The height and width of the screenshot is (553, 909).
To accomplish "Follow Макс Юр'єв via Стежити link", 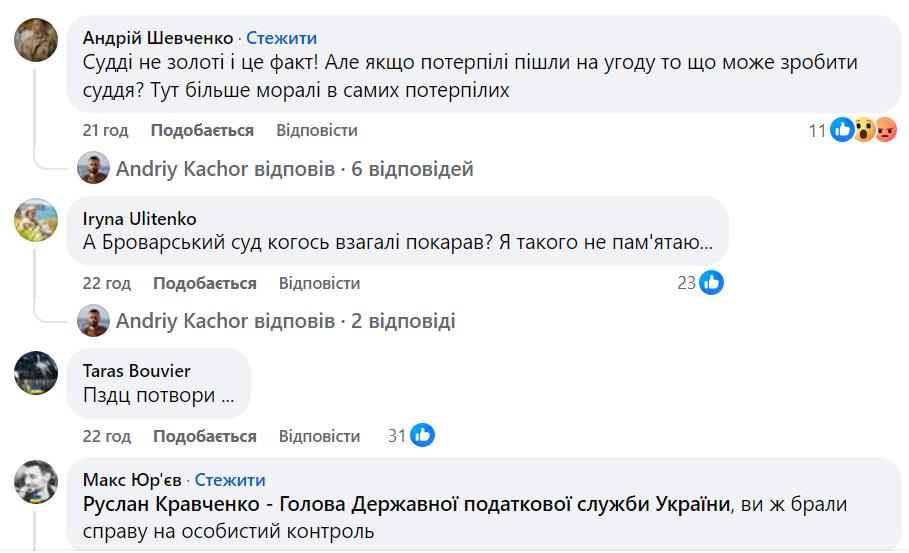I will (230, 480).
